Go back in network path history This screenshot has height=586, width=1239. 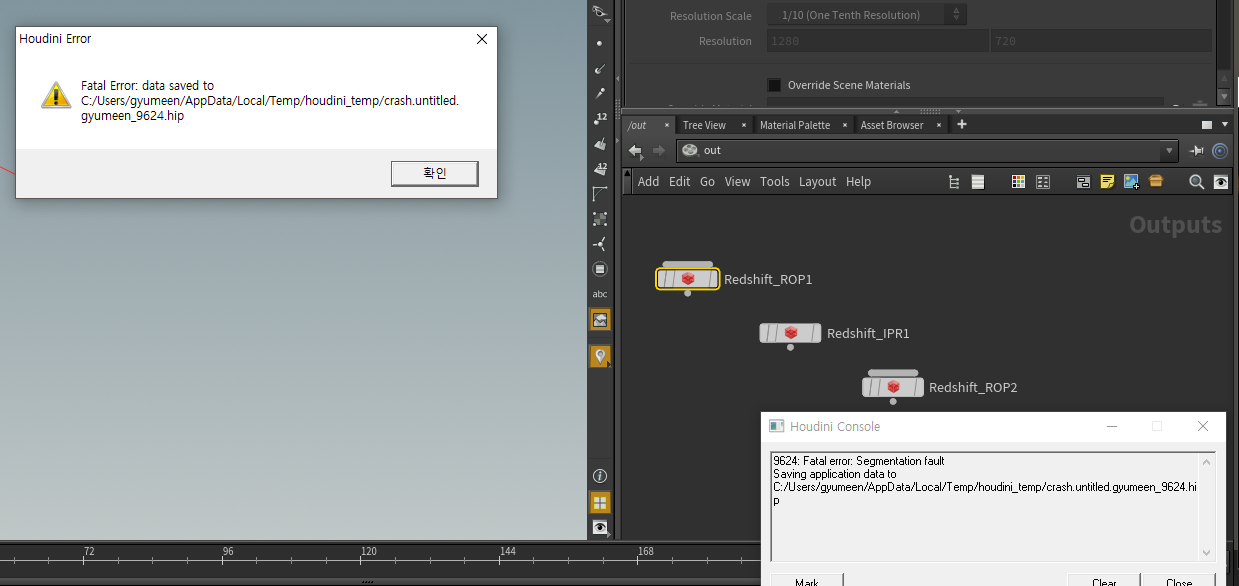(635, 150)
